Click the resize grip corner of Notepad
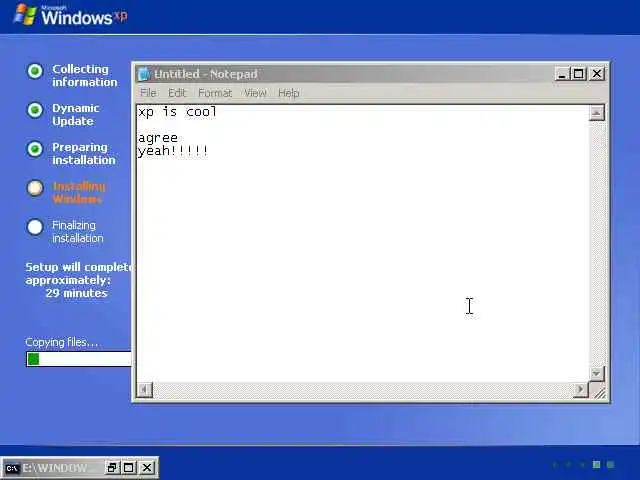This screenshot has height=480, width=640. pyautogui.click(x=598, y=392)
